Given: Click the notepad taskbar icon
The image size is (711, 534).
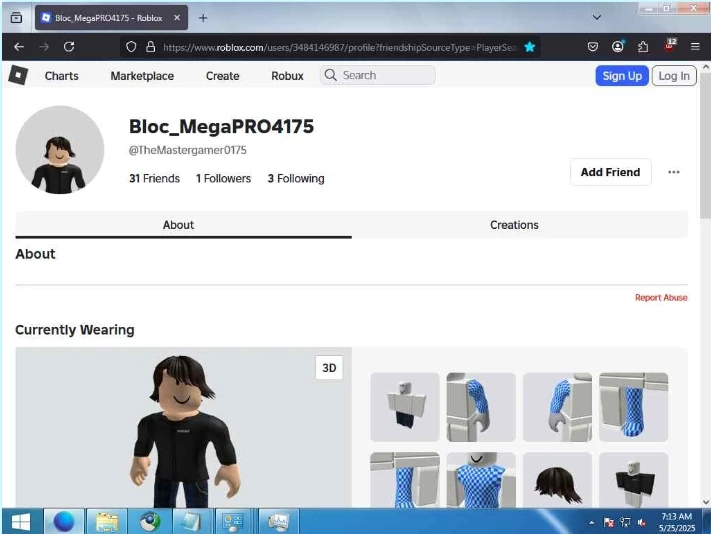Looking at the screenshot, I should 190,521.
